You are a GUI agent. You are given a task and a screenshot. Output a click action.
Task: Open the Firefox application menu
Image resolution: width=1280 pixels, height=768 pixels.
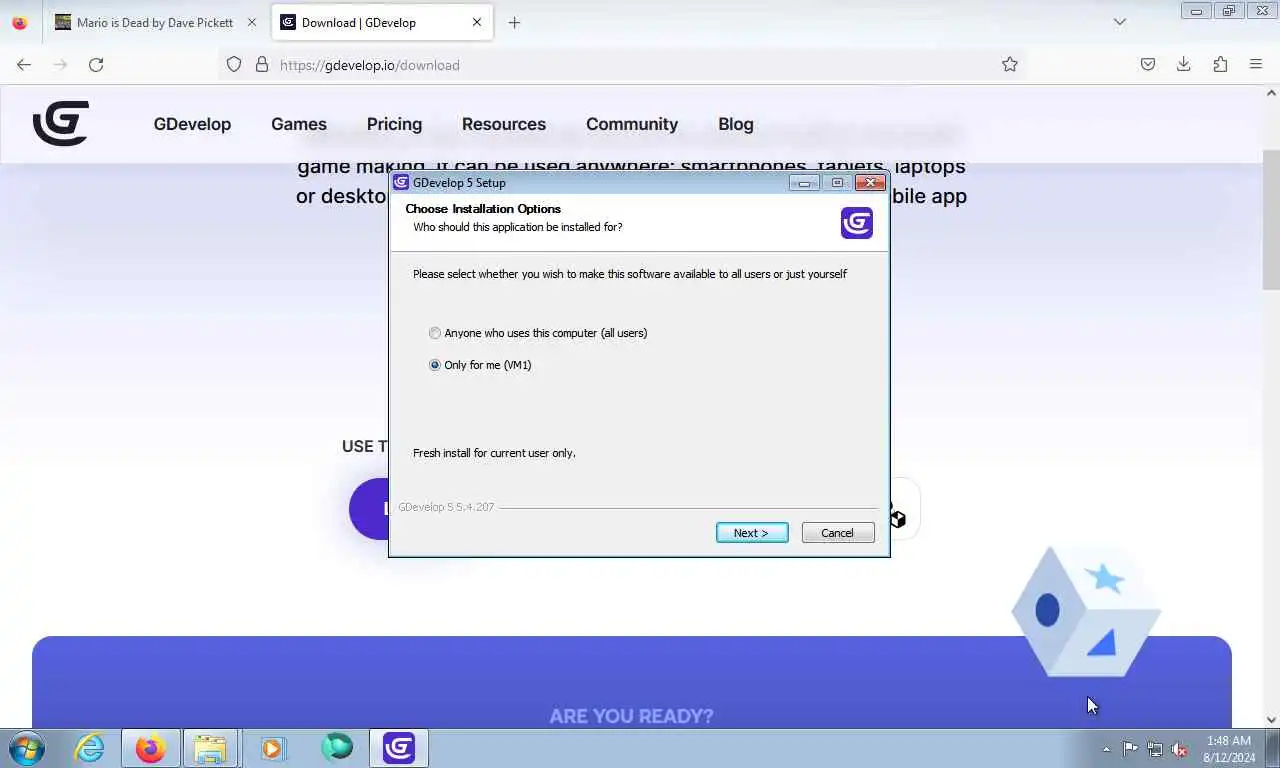coord(1256,64)
